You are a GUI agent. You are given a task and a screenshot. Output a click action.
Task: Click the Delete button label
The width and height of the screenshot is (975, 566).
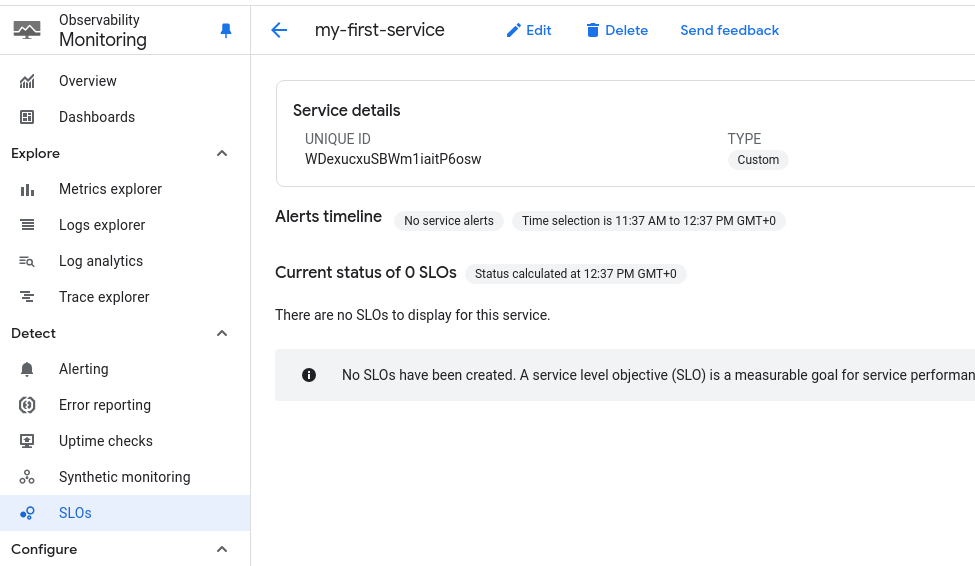(x=626, y=30)
